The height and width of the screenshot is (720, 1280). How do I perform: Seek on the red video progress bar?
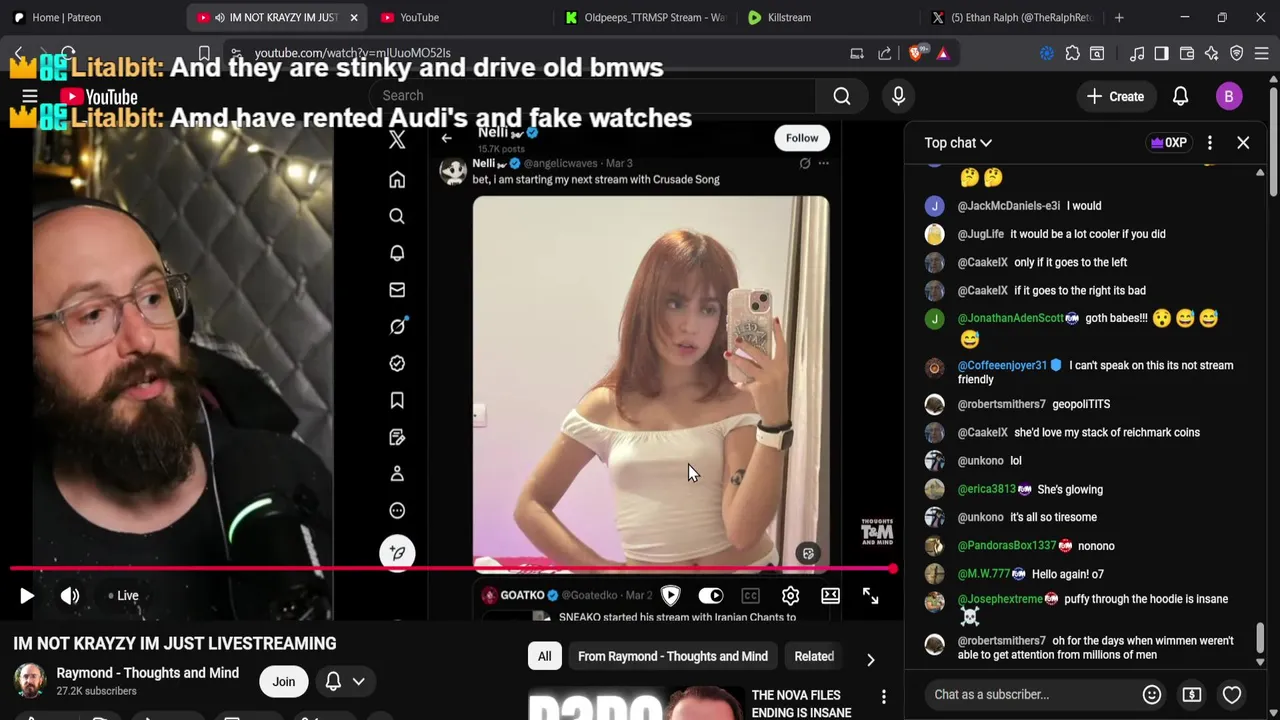pyautogui.click(x=452, y=569)
